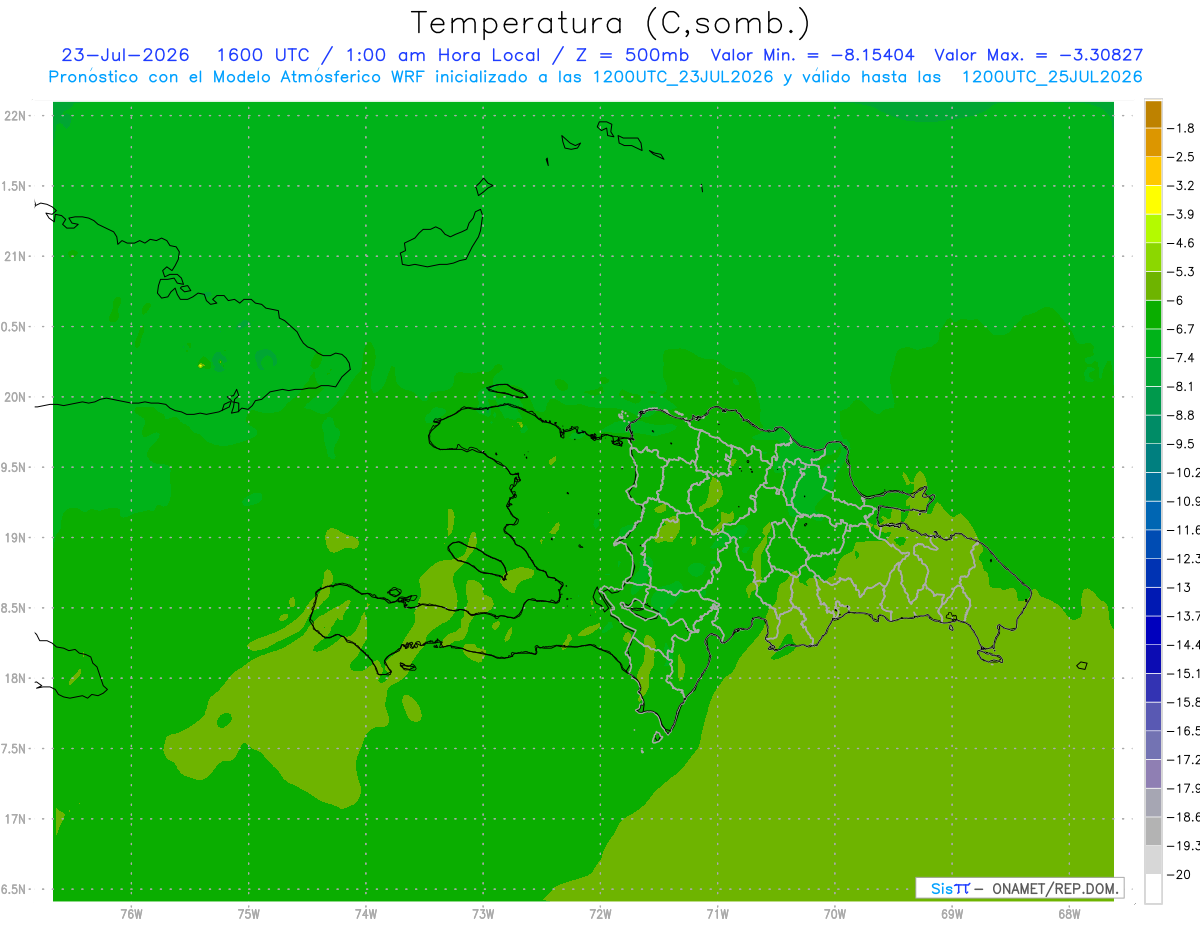The width and height of the screenshot is (1200, 927).
Task: Click the "69W" longitude label
Action: [x=951, y=914]
